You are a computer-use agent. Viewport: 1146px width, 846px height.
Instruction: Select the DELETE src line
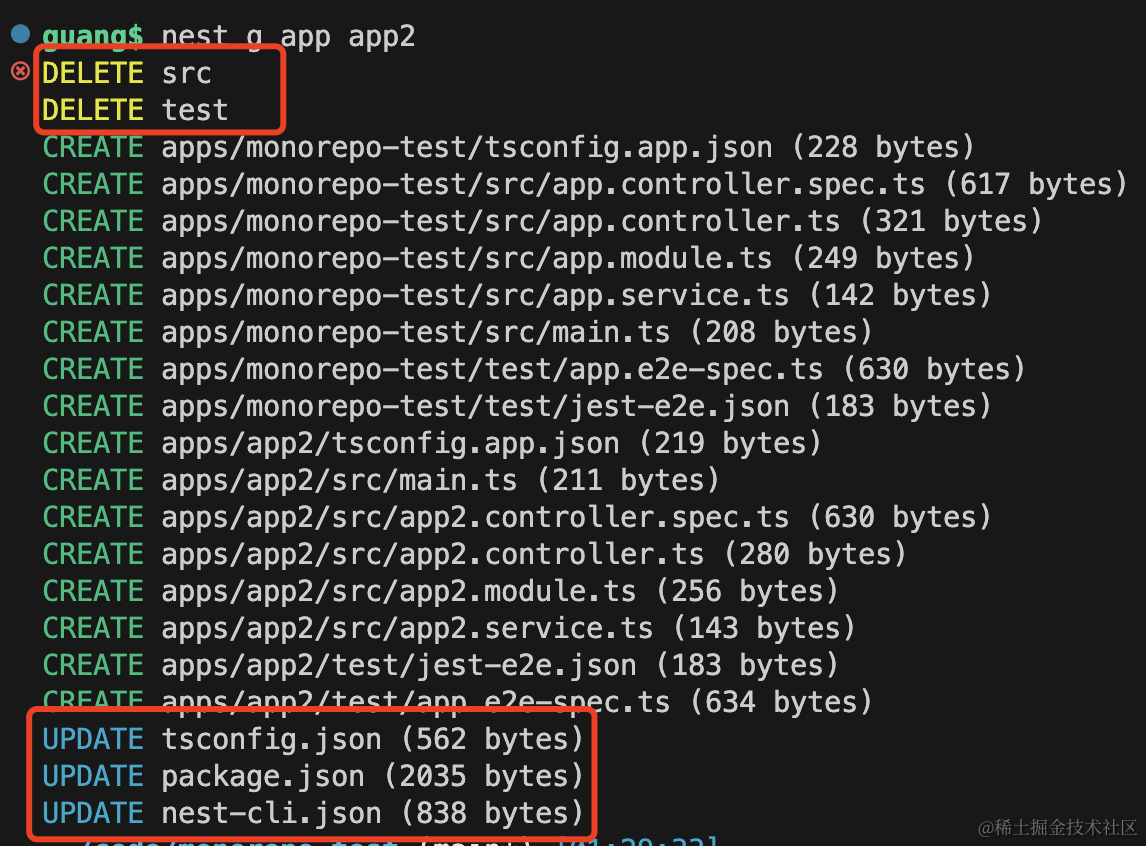point(126,73)
